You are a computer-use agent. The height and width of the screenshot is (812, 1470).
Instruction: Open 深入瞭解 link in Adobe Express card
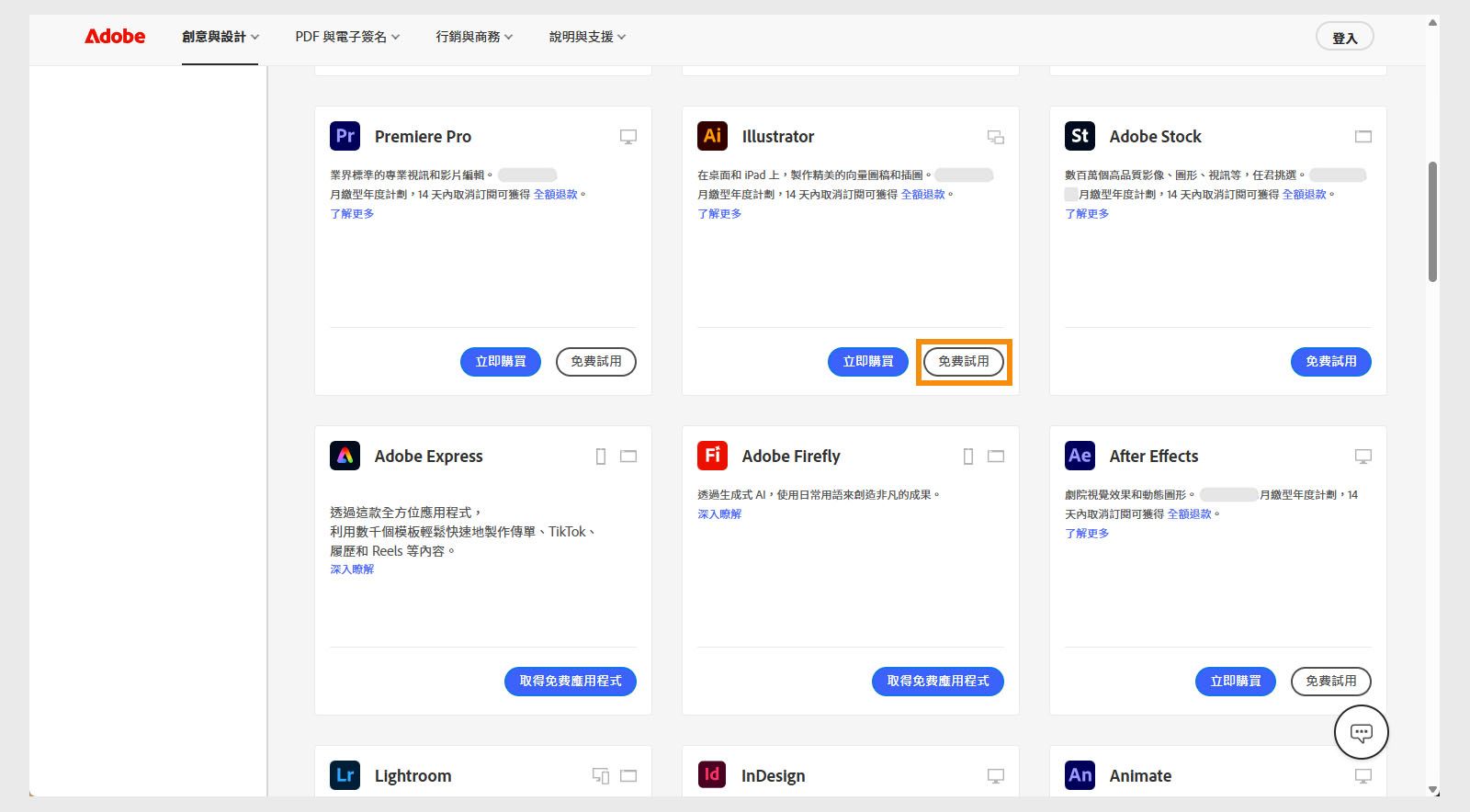click(352, 570)
